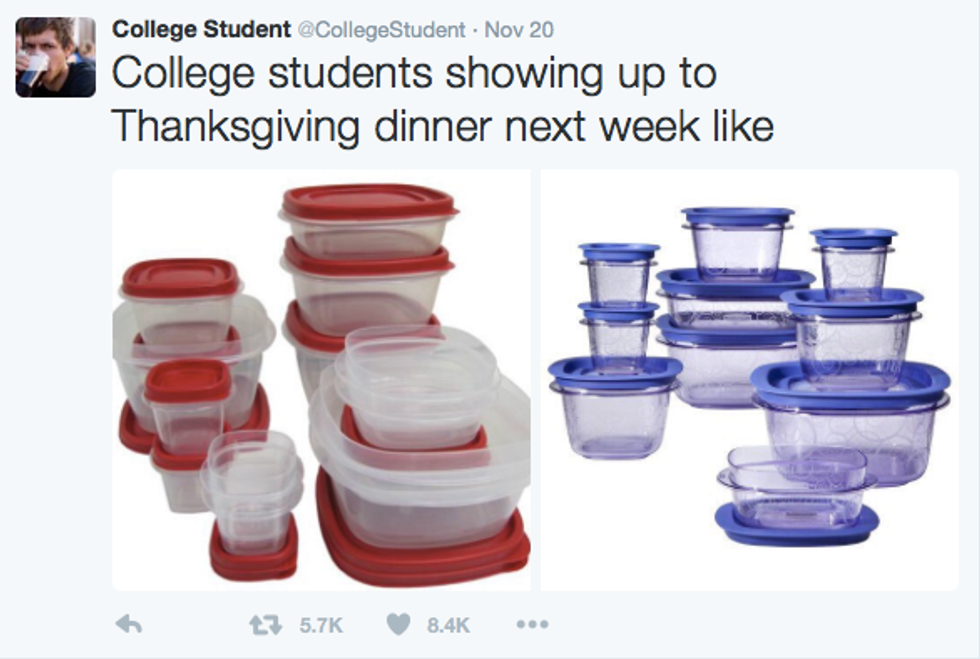Click the reply arrow icon

(x=129, y=625)
